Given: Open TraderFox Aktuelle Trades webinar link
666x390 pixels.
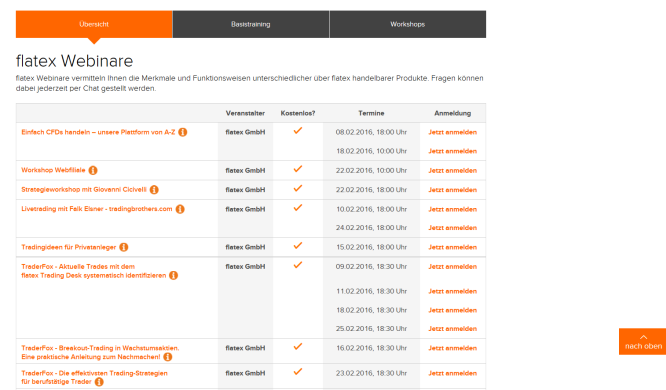Looking at the screenshot, I should tap(93, 271).
